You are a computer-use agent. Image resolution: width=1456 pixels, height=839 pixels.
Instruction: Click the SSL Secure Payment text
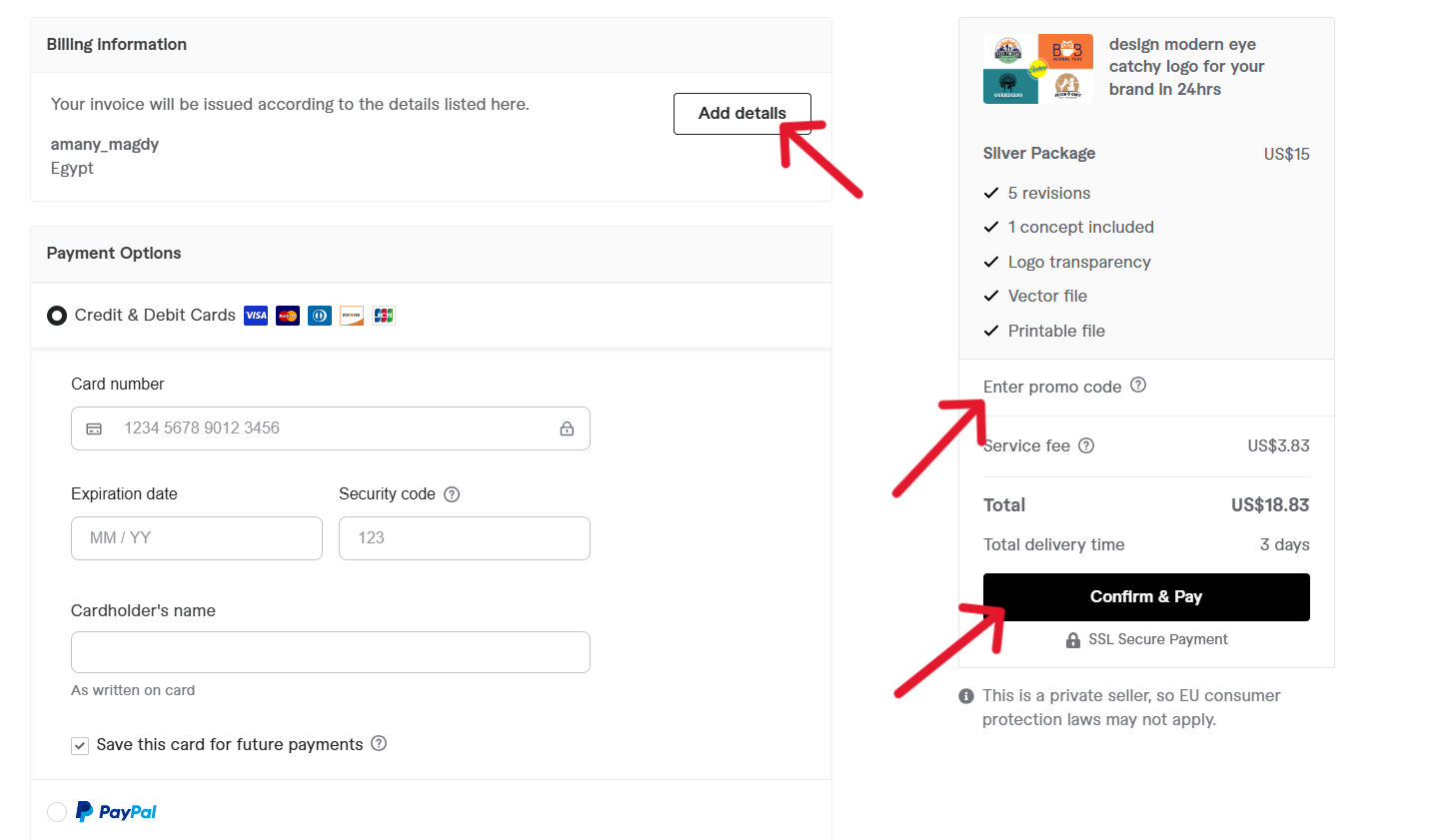(1158, 639)
